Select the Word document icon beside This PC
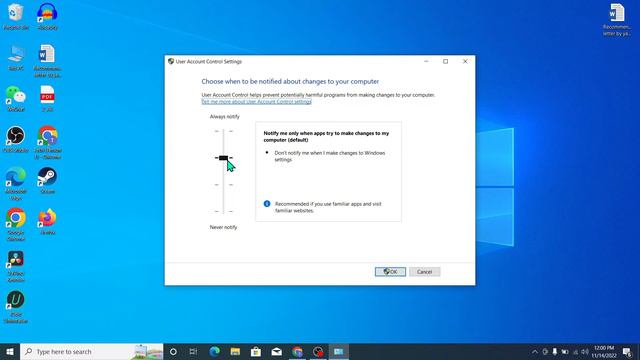Screen dimensions: 640x360 pyautogui.click(x=47, y=61)
